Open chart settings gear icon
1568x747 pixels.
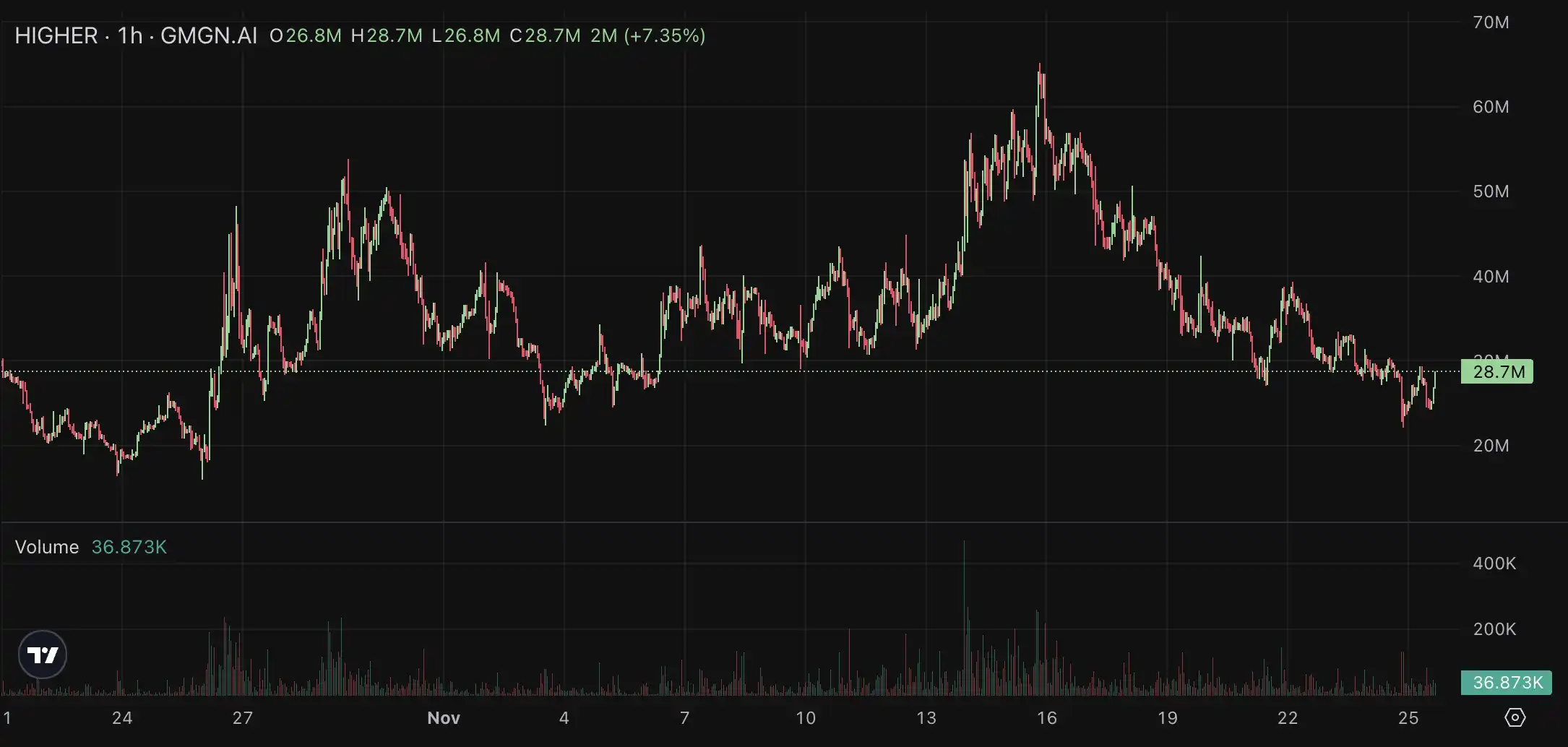1515,717
